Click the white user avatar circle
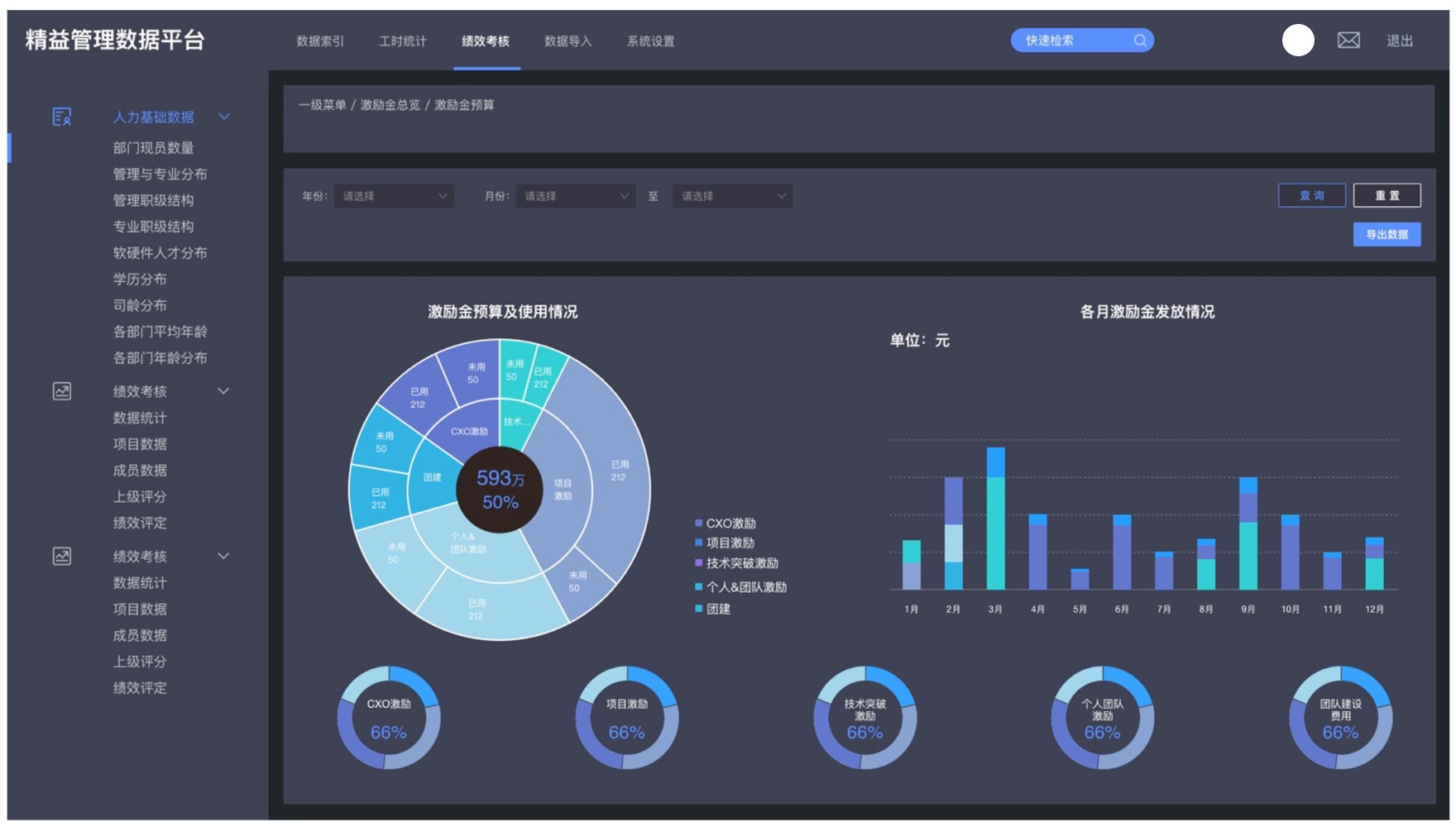 pyautogui.click(x=1298, y=41)
